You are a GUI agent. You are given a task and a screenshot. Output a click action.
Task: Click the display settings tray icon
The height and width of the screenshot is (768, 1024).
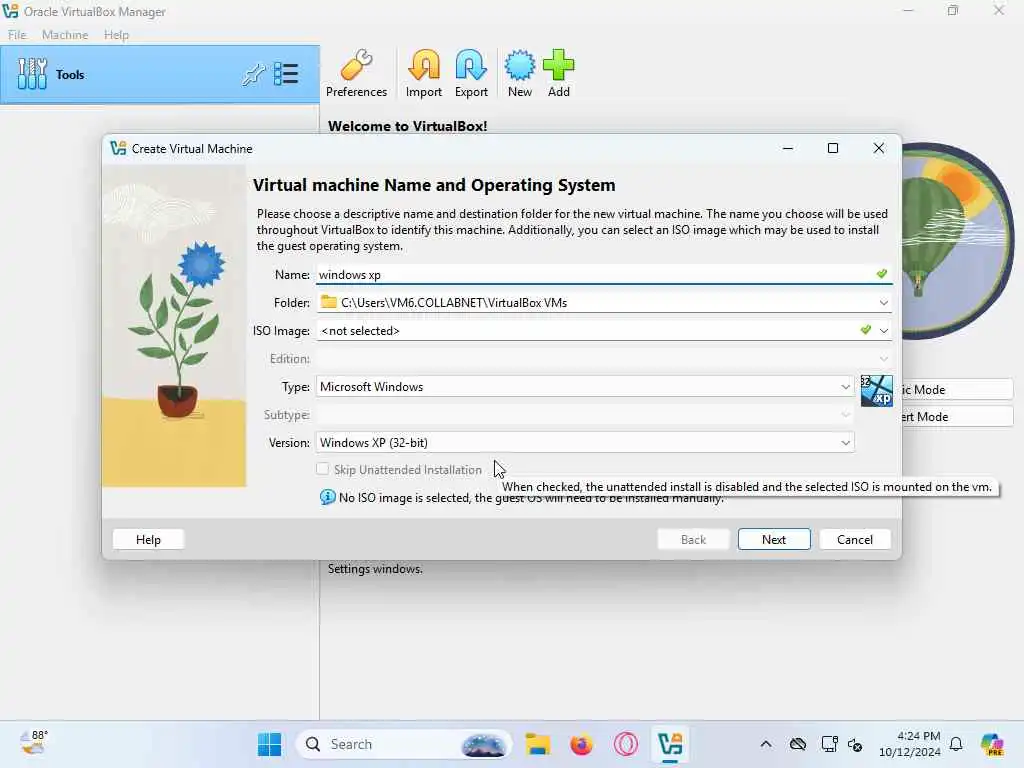coord(829,744)
